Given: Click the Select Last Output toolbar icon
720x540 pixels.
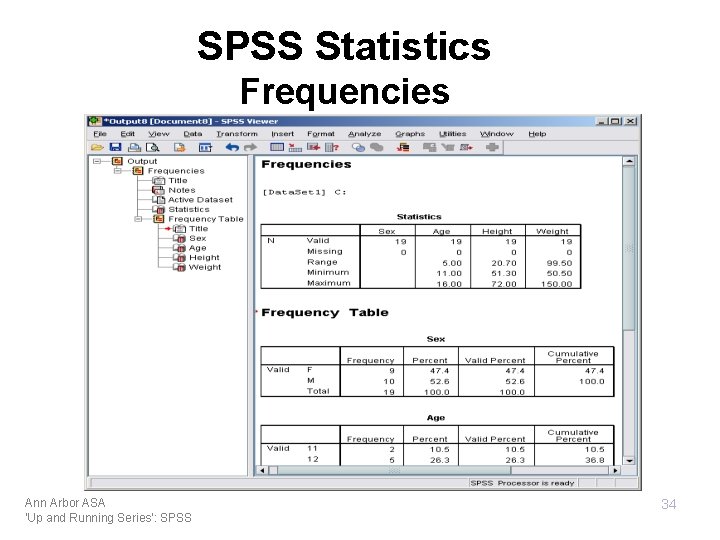Looking at the screenshot, I should pyautogui.click(x=403, y=147).
